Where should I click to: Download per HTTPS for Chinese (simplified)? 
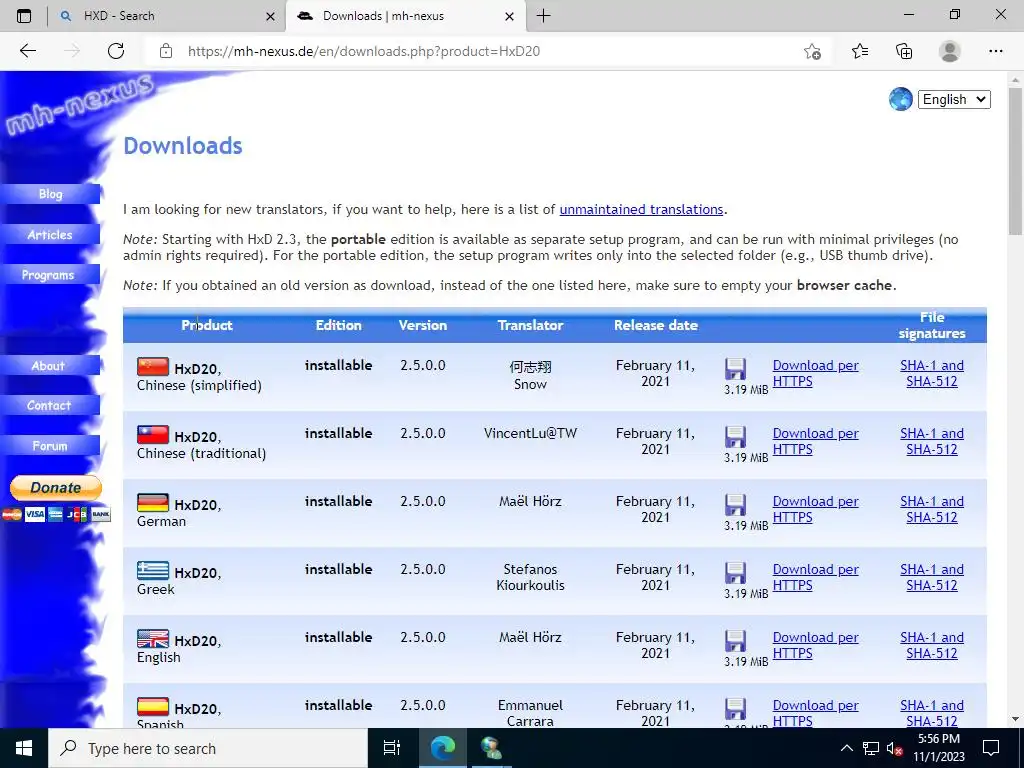click(x=815, y=374)
